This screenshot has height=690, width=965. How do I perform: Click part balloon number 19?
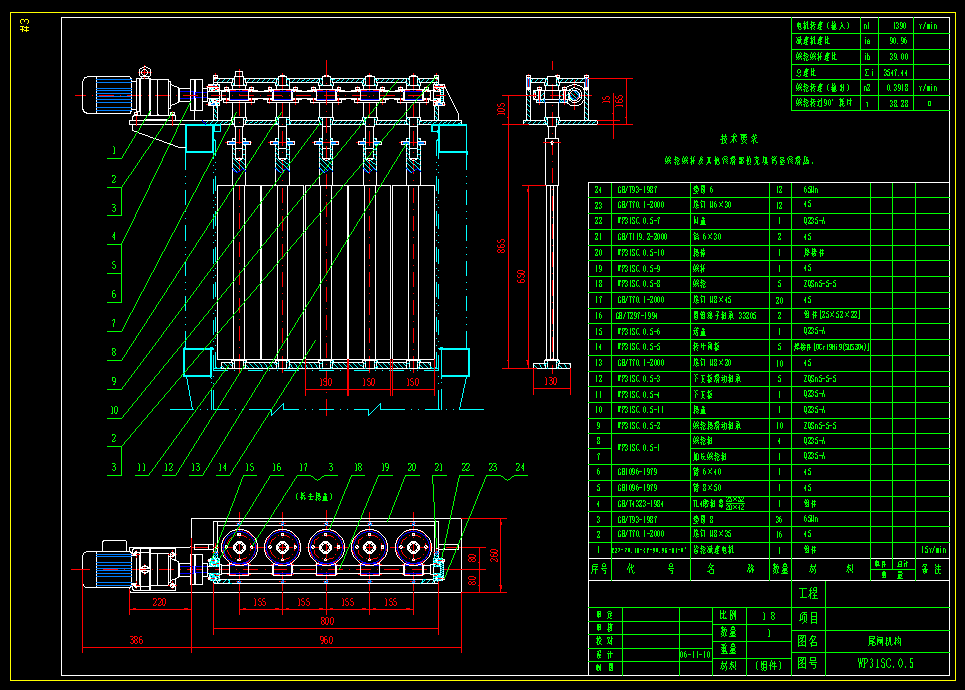point(385,468)
